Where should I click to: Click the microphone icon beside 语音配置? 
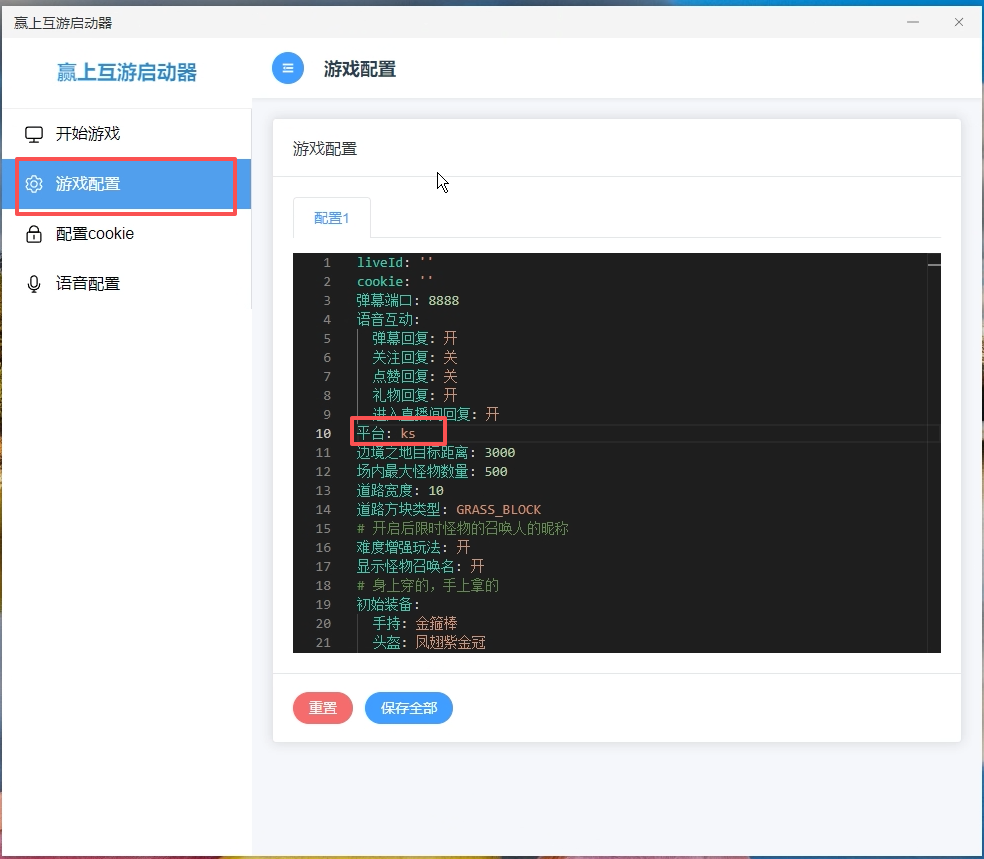tap(34, 284)
